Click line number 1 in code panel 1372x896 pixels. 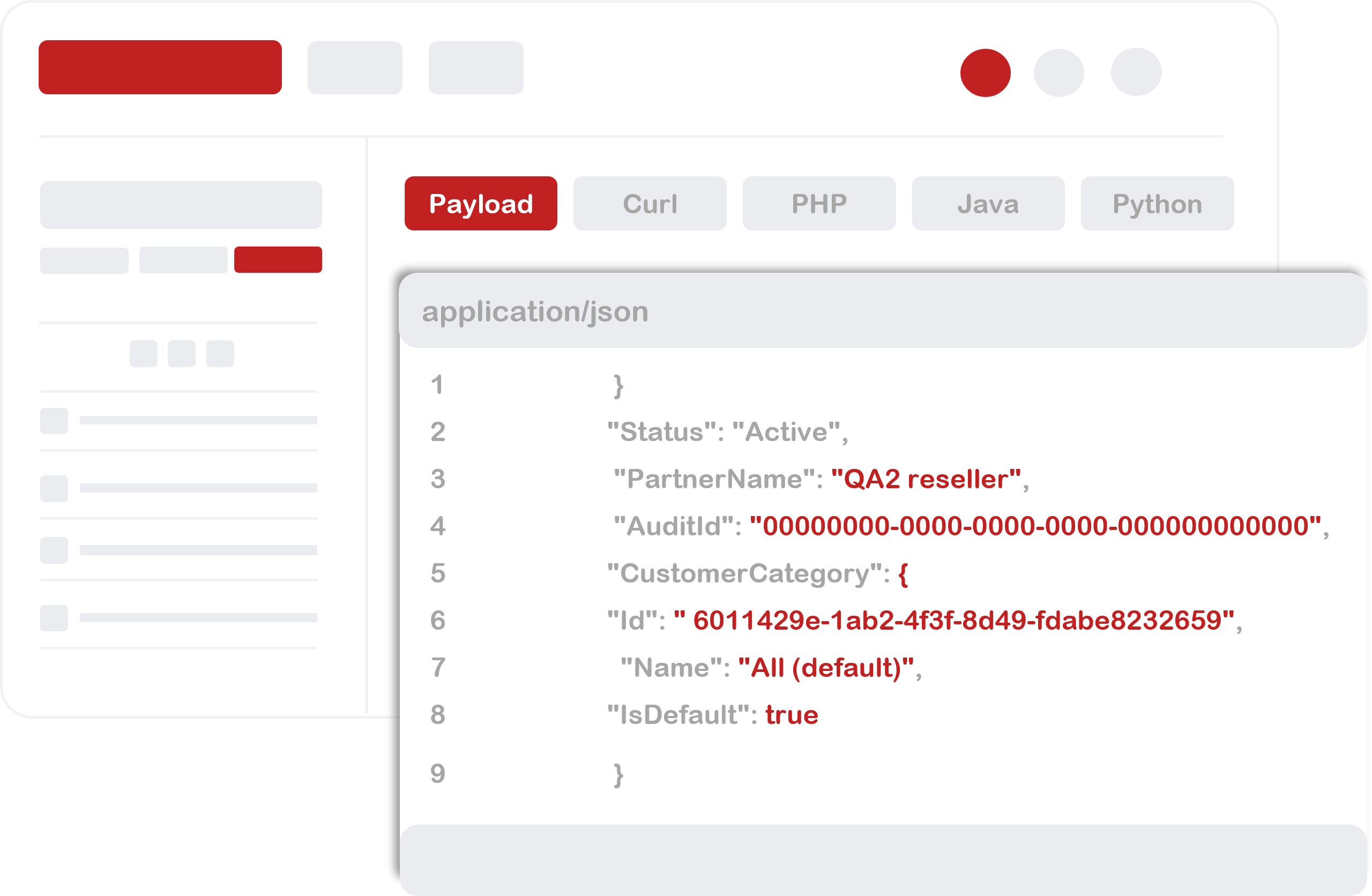tap(437, 385)
